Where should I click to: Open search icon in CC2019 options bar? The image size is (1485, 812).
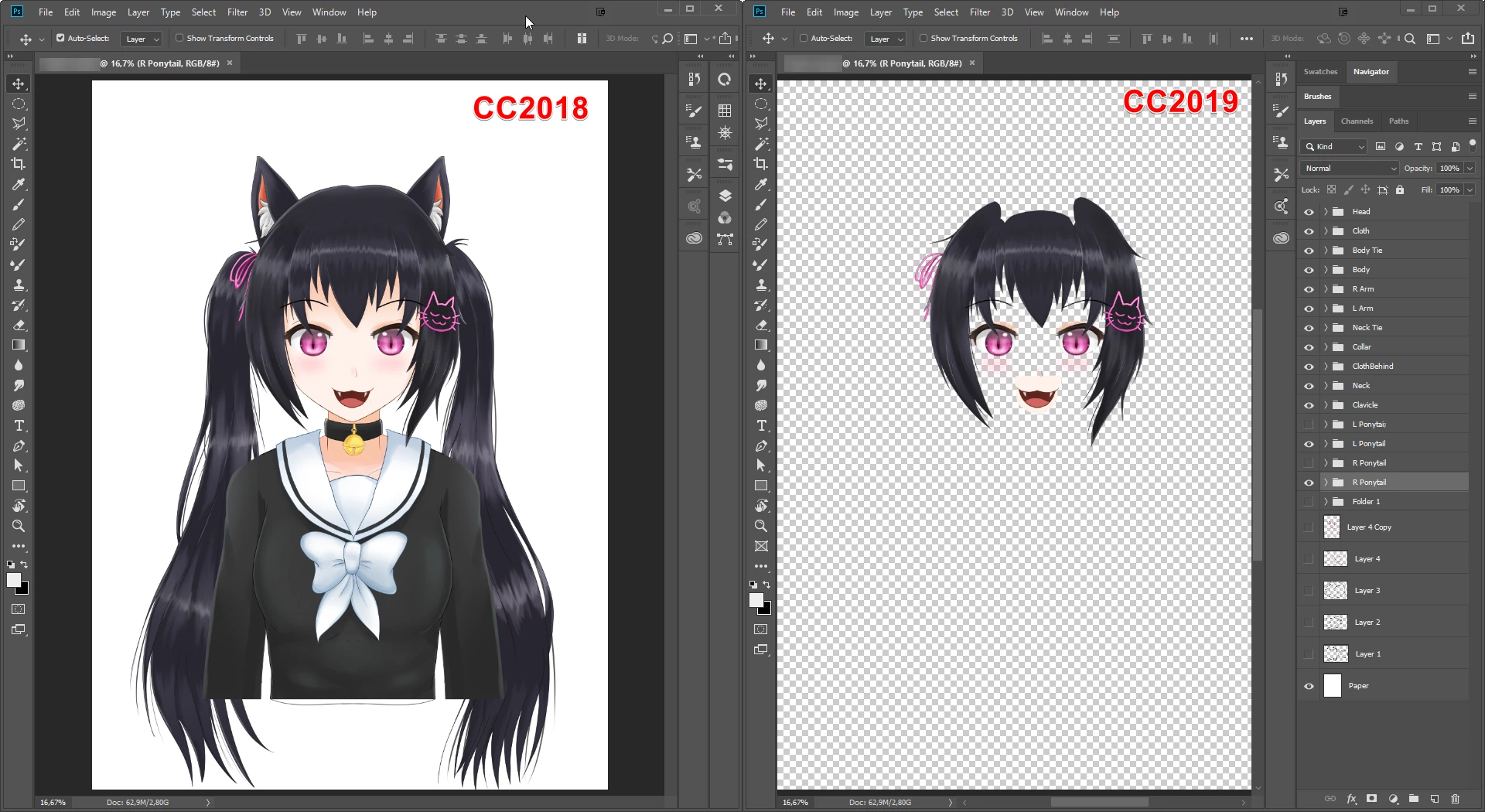tap(1410, 39)
